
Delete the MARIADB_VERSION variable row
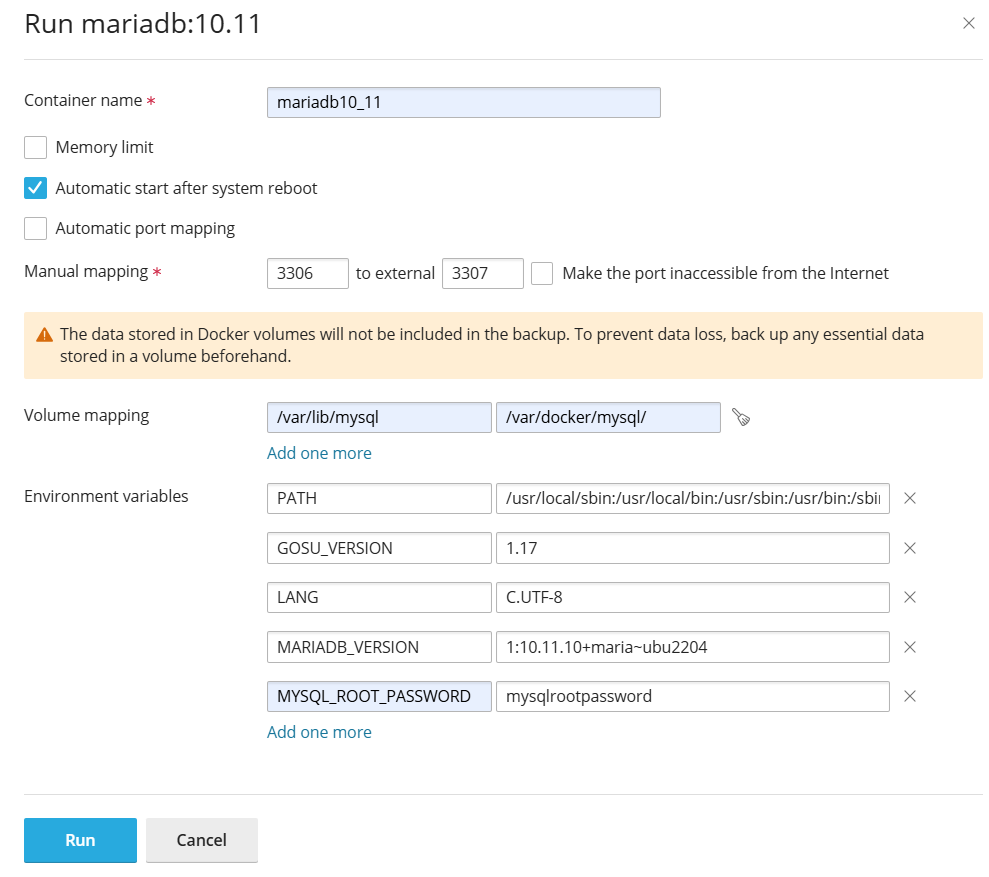pos(910,647)
